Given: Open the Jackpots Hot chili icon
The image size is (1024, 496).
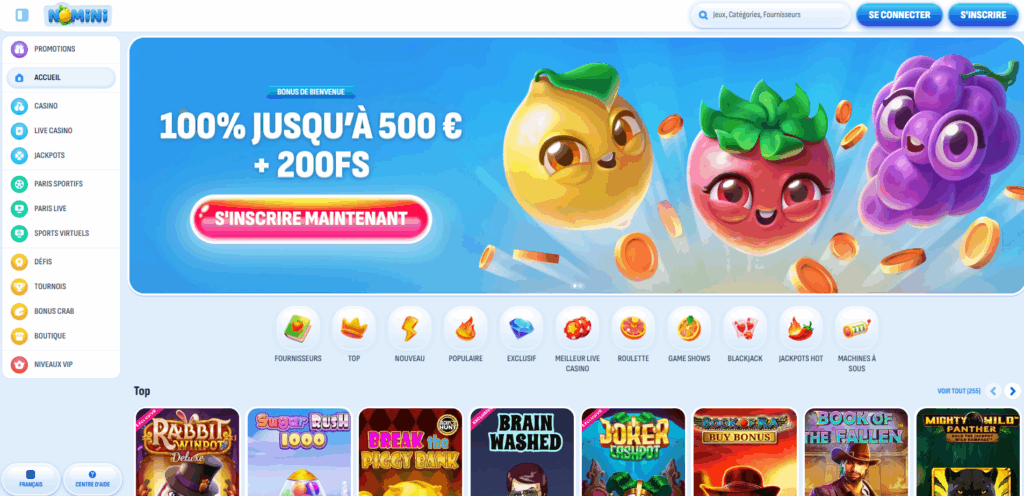Looking at the screenshot, I should 801,328.
